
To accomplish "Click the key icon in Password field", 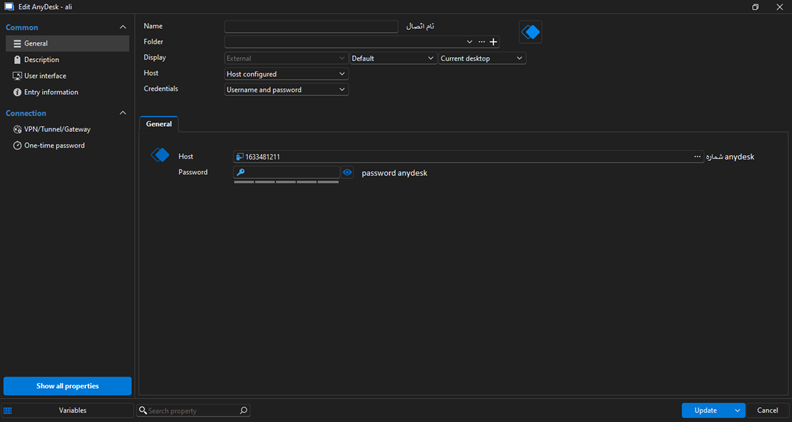I will click(241, 172).
